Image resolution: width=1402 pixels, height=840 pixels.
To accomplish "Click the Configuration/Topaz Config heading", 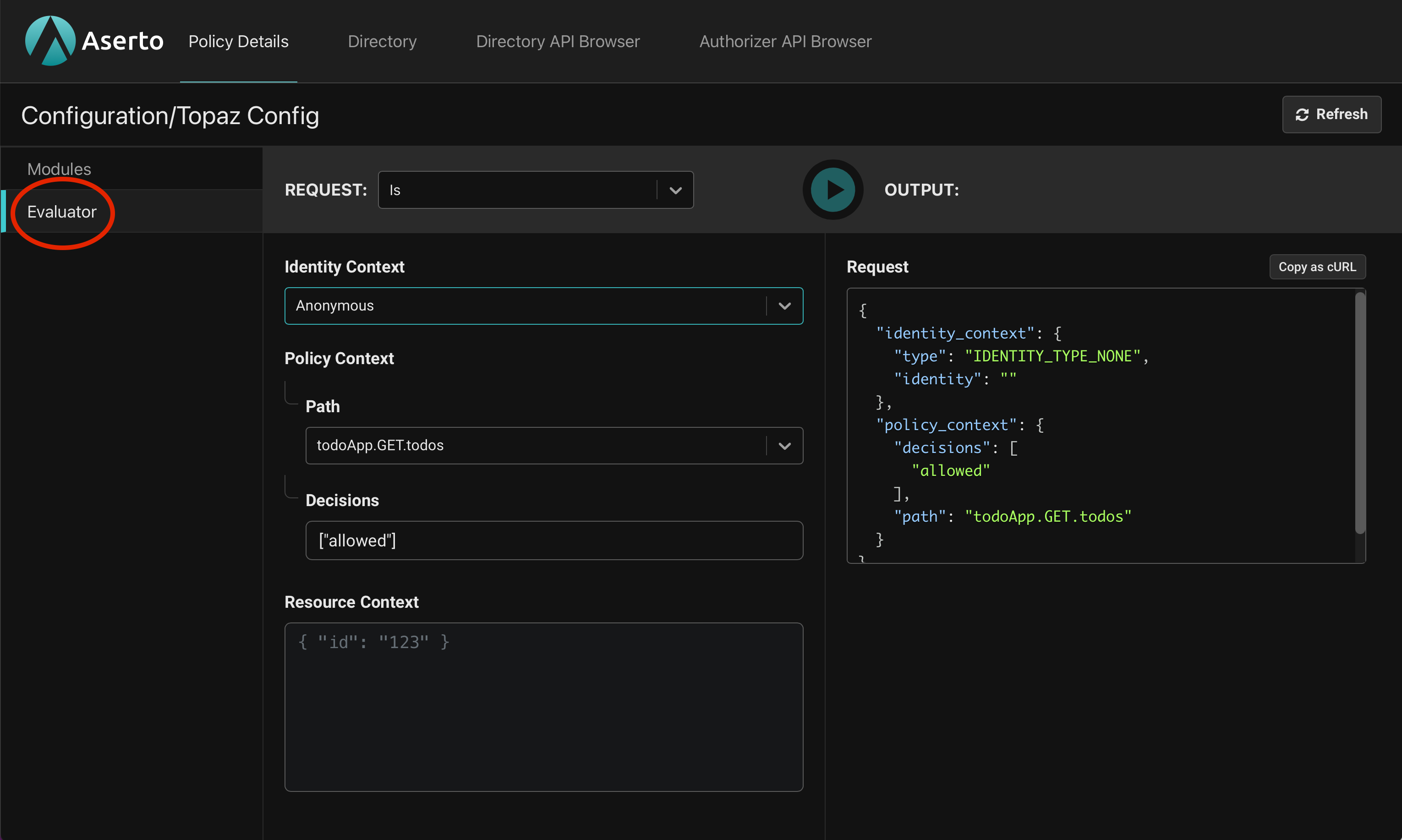I will click(x=170, y=115).
